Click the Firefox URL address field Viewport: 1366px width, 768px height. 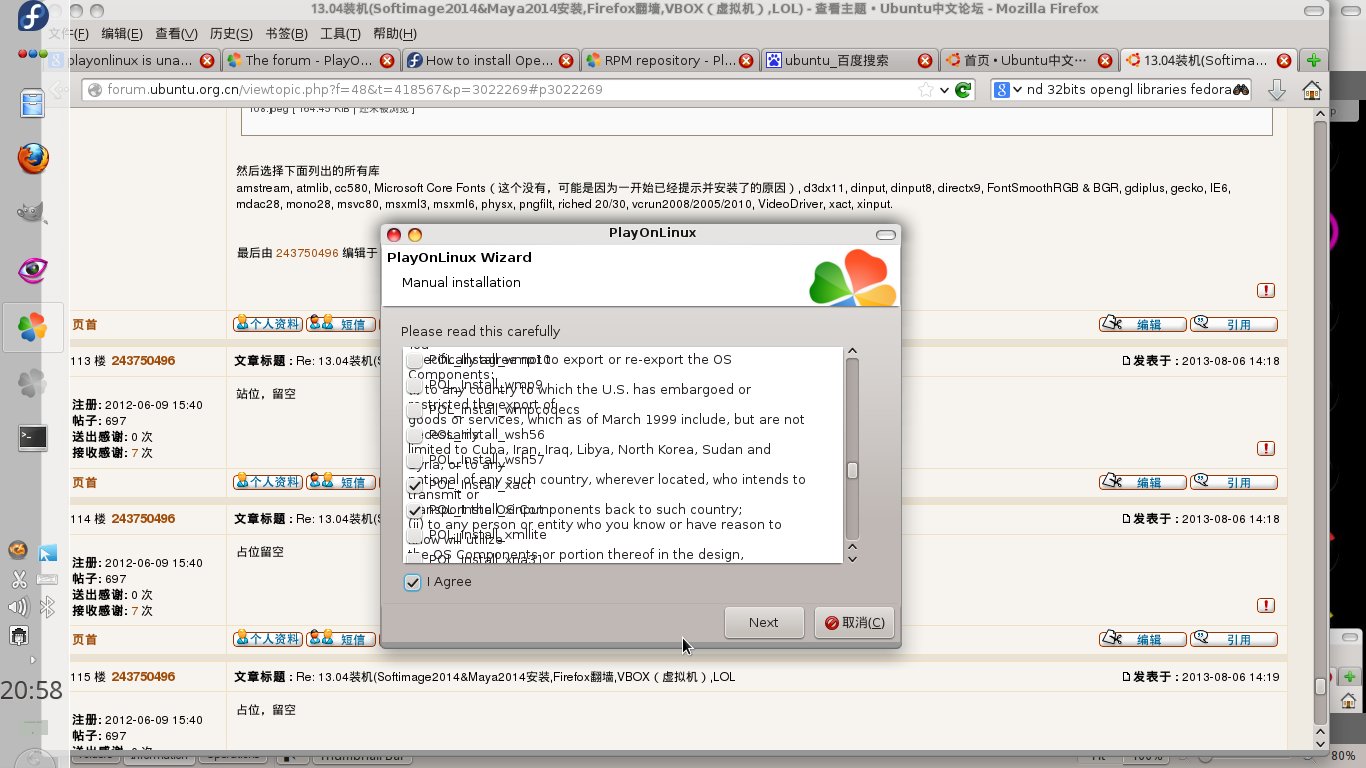click(510, 90)
